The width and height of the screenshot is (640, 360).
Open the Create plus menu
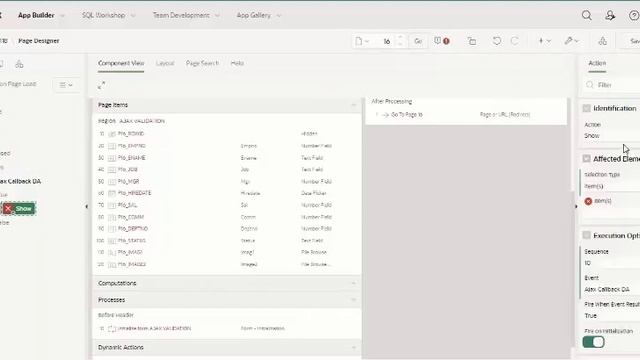544,41
